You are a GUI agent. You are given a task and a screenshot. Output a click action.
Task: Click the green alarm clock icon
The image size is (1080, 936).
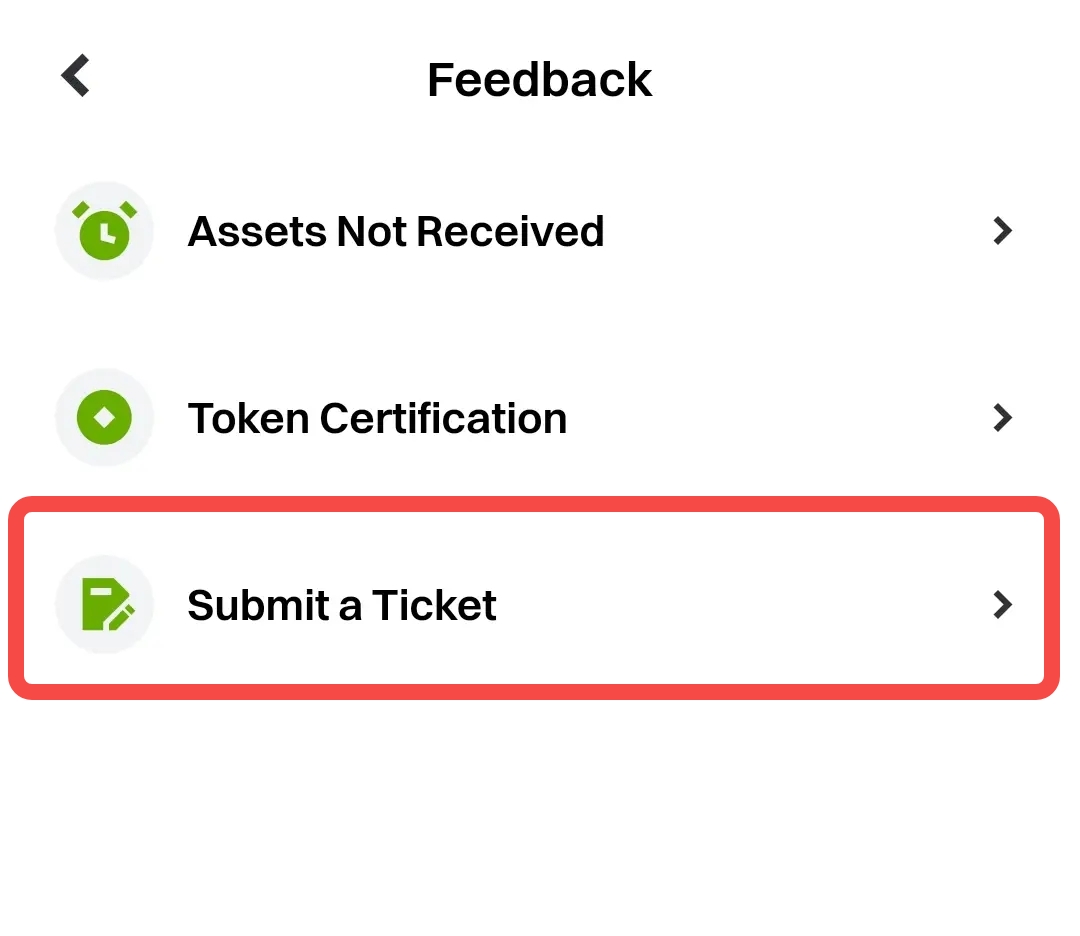105,231
